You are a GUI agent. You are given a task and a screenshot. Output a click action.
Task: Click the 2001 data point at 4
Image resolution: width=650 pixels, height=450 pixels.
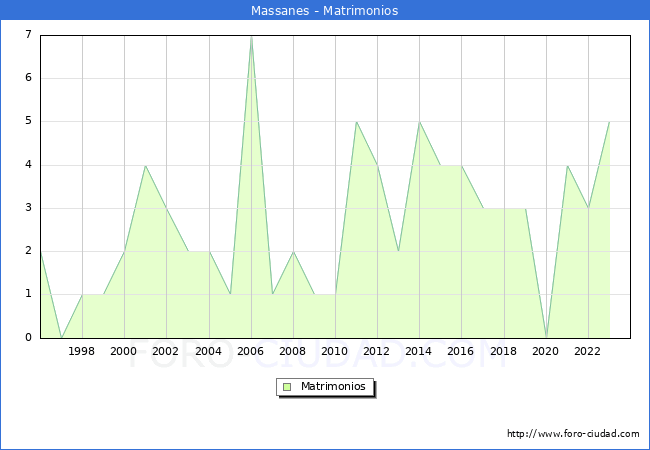pyautogui.click(x=145, y=166)
